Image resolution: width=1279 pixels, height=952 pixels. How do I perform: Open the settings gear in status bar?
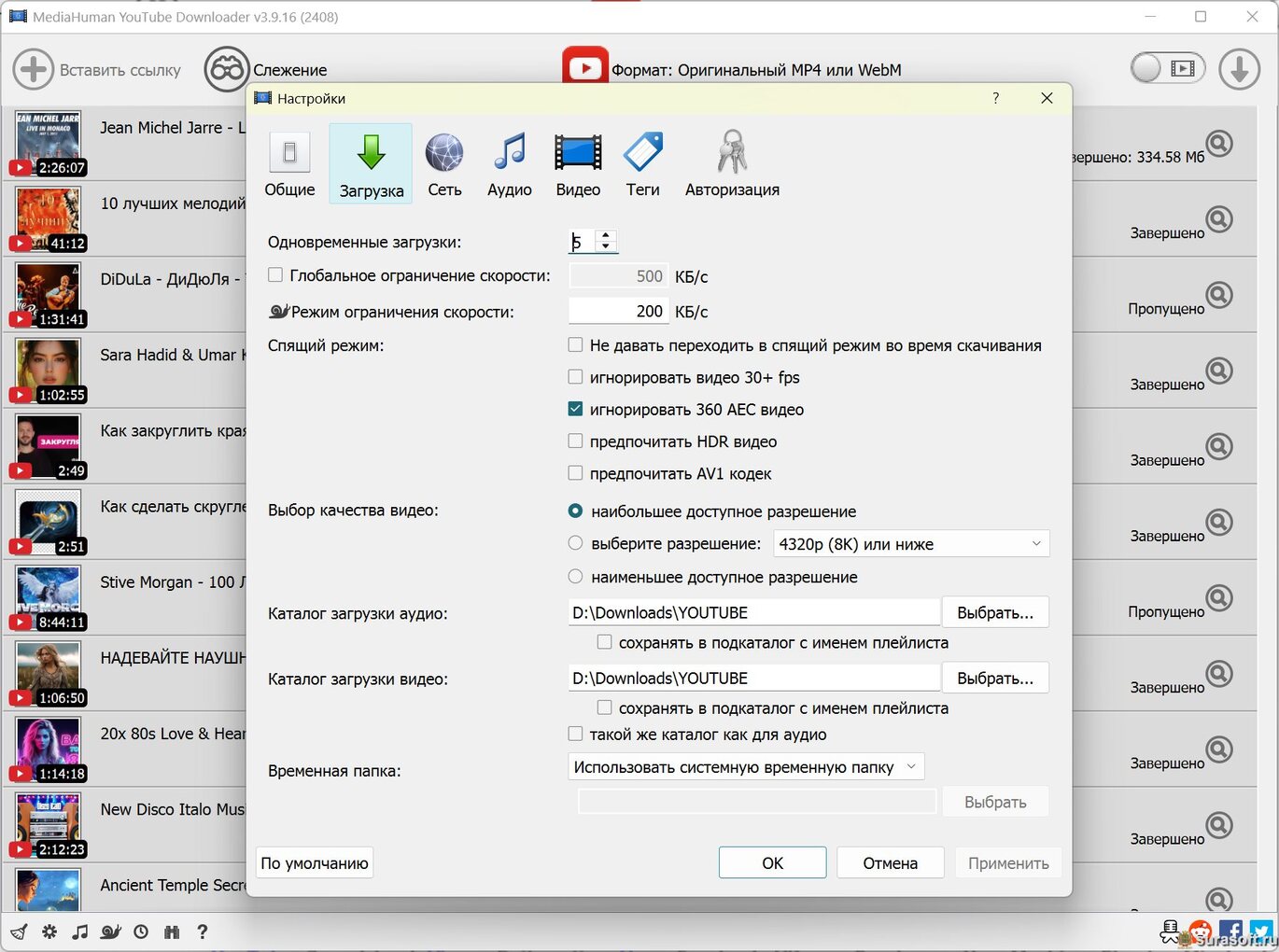click(49, 931)
